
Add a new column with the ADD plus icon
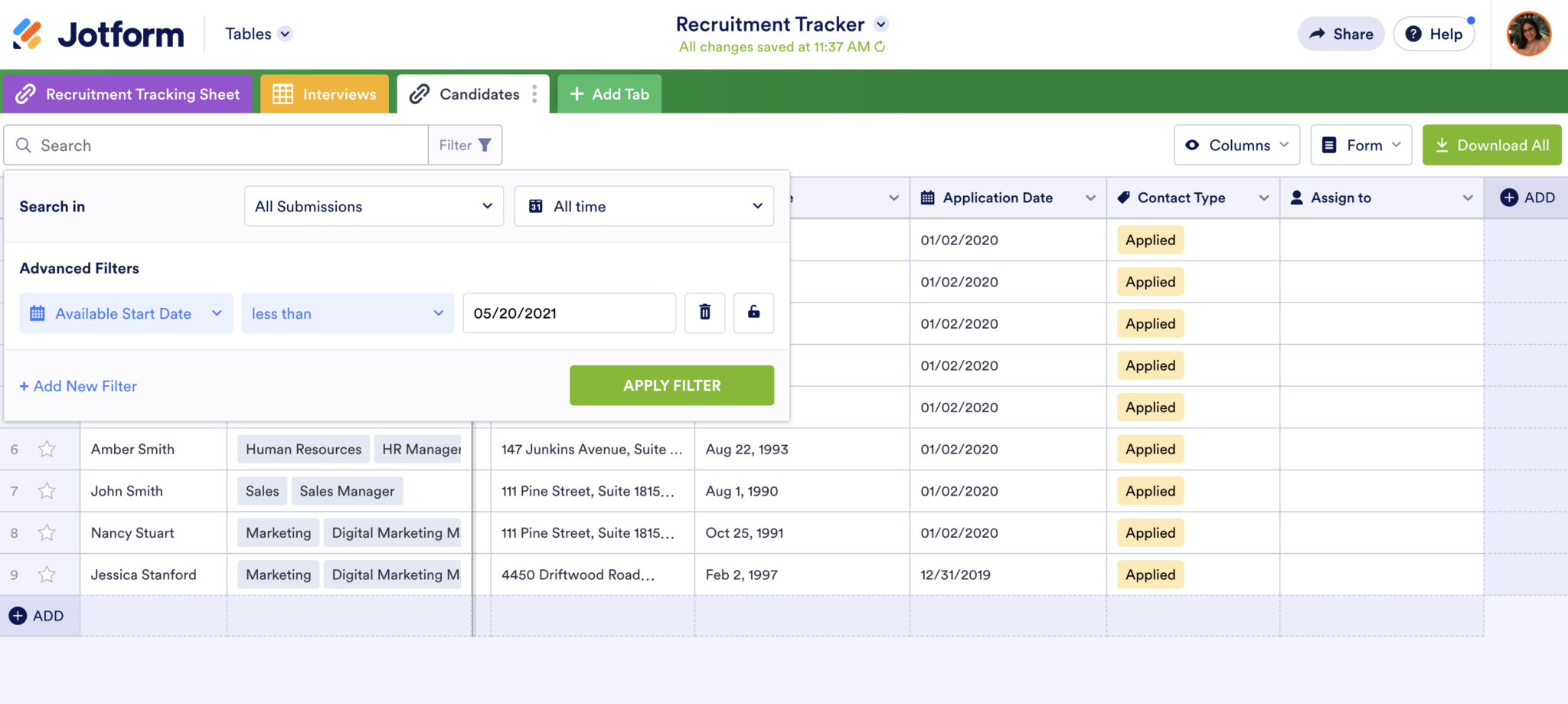click(x=1508, y=197)
